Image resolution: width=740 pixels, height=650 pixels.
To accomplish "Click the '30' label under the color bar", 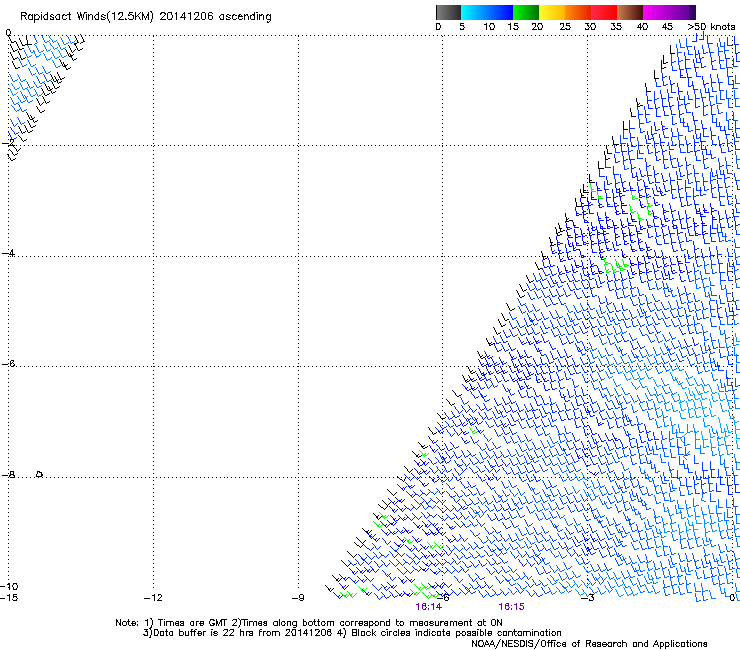I will tap(590, 27).
